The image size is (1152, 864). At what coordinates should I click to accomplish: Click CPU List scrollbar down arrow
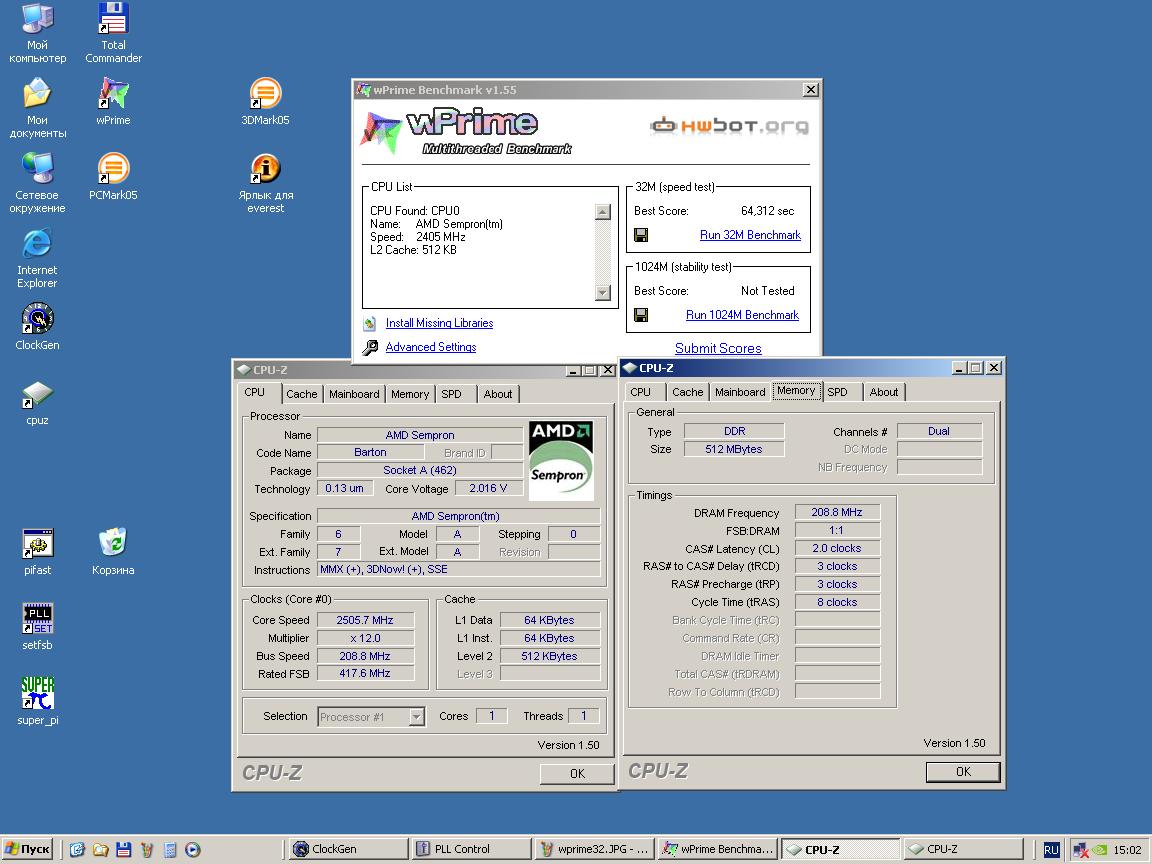[602, 292]
